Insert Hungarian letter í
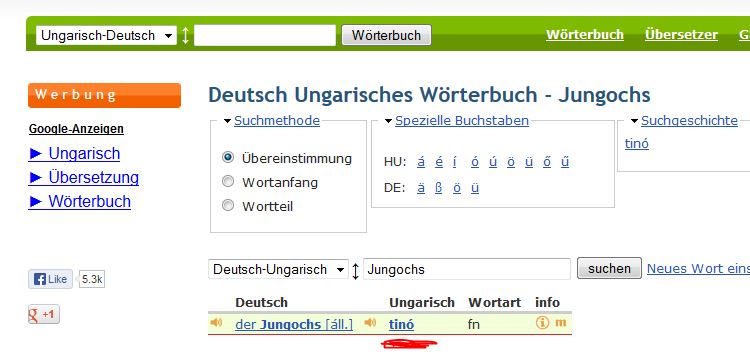750x363 pixels. pos(454,162)
